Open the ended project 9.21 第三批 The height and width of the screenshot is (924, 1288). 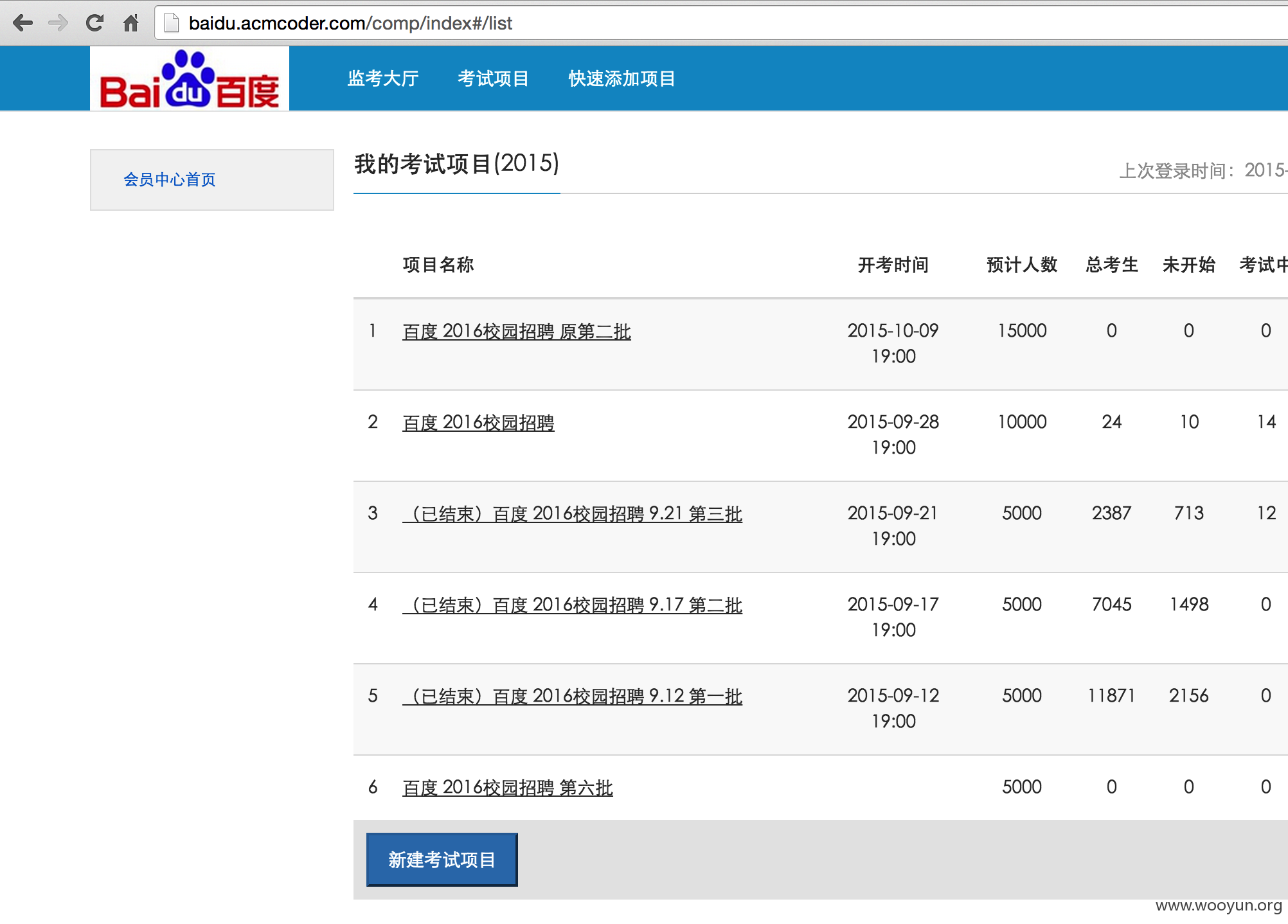(572, 514)
